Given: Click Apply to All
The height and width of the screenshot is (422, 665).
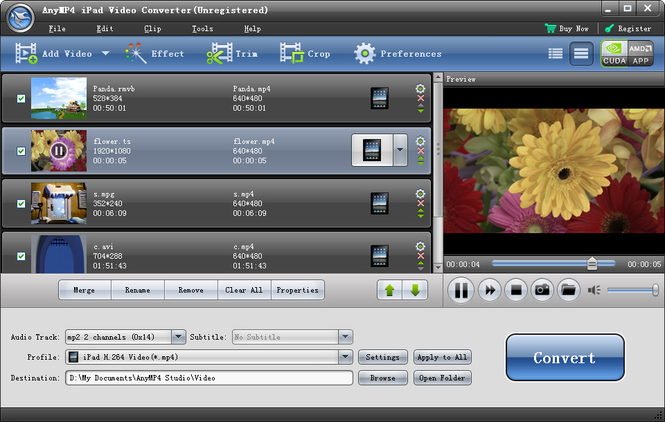Looking at the screenshot, I should click(442, 357).
